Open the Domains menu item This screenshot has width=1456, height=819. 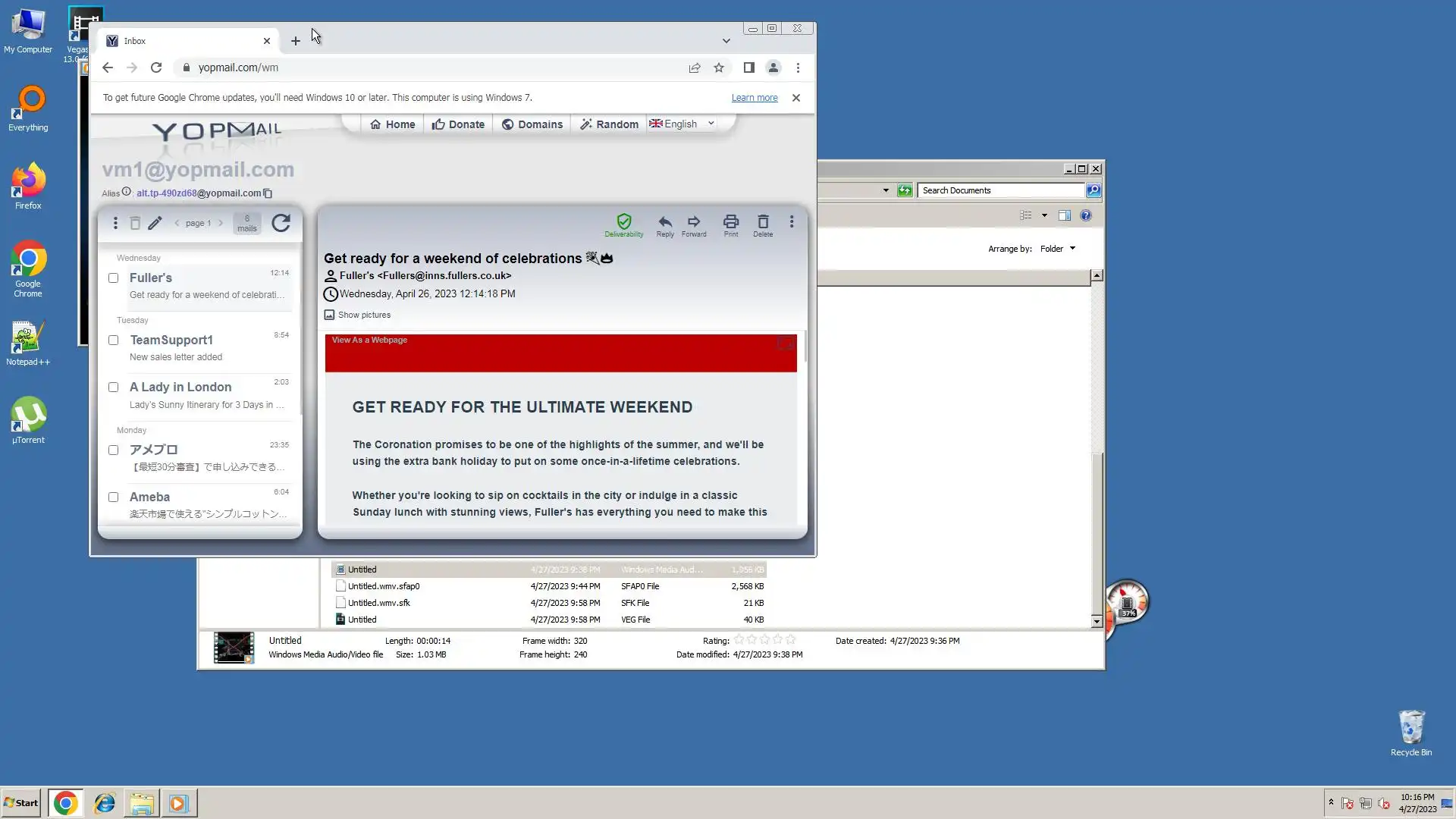(x=532, y=124)
